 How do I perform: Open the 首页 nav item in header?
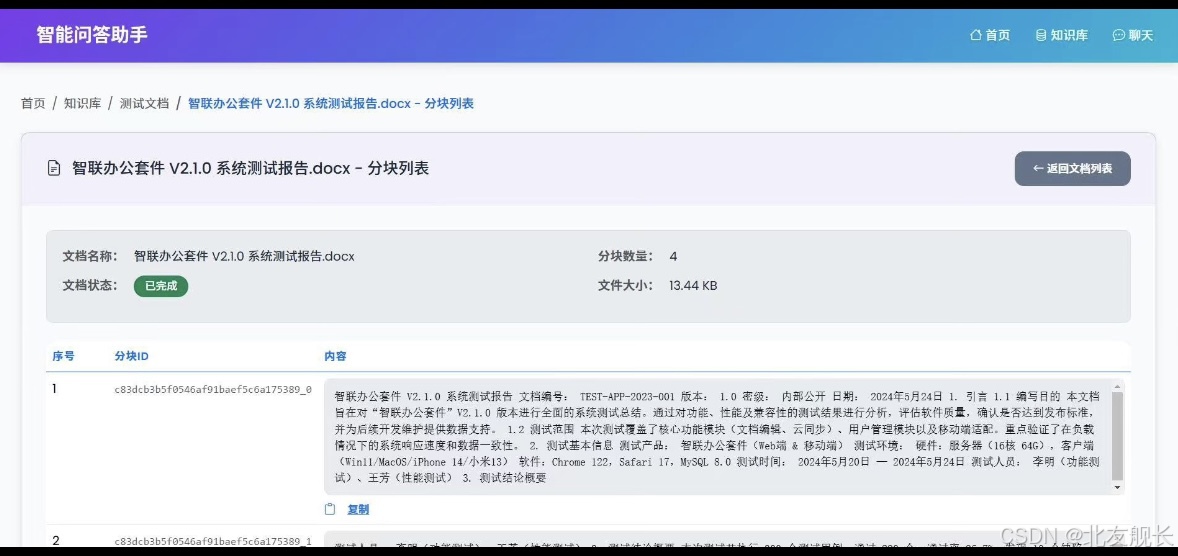pyautogui.click(x=990, y=35)
